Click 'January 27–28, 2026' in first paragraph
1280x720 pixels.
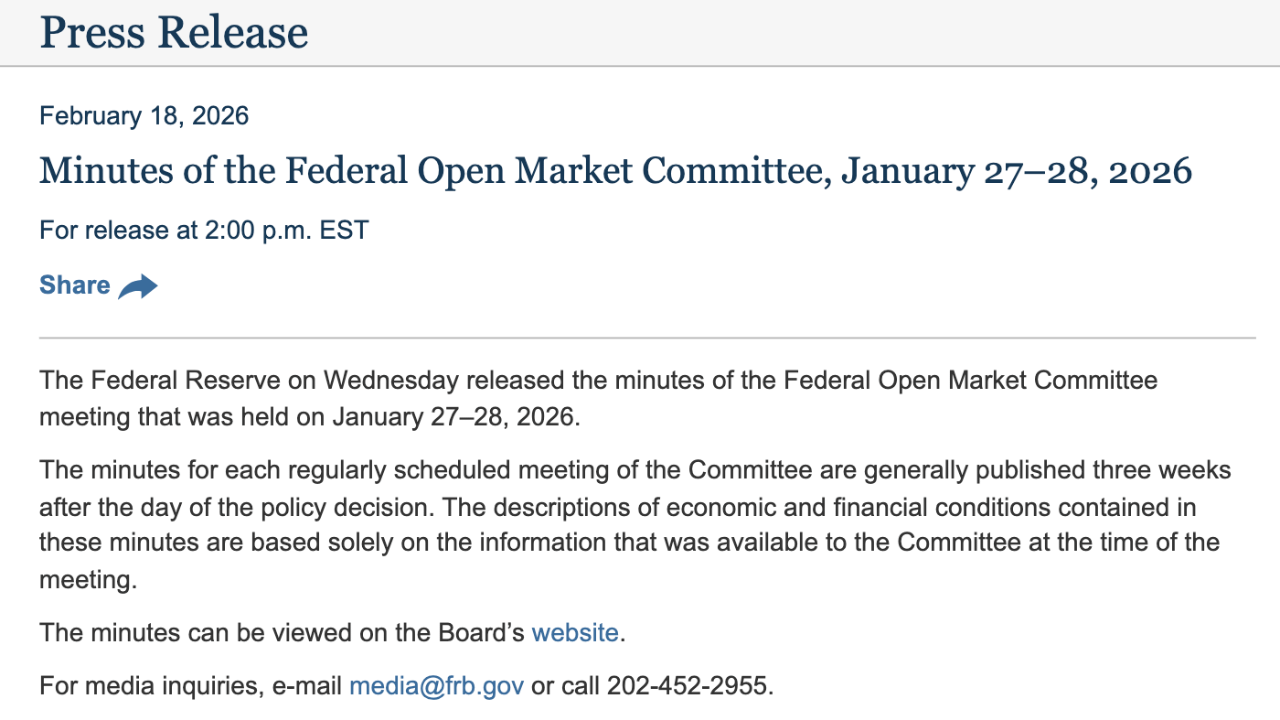click(x=455, y=417)
